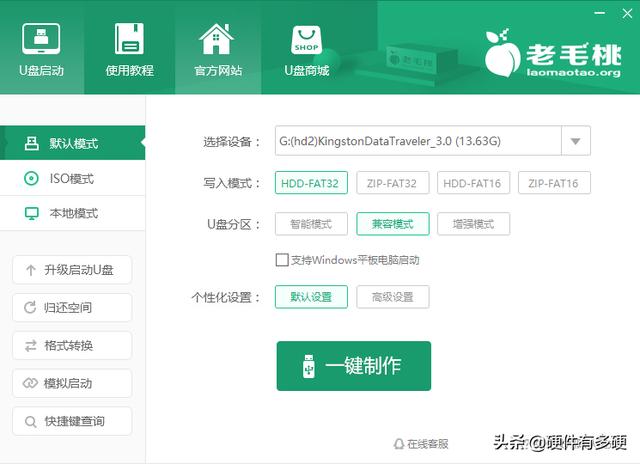Select ZIP-FAT16 write mode
The width and height of the screenshot is (640, 464).
(554, 183)
